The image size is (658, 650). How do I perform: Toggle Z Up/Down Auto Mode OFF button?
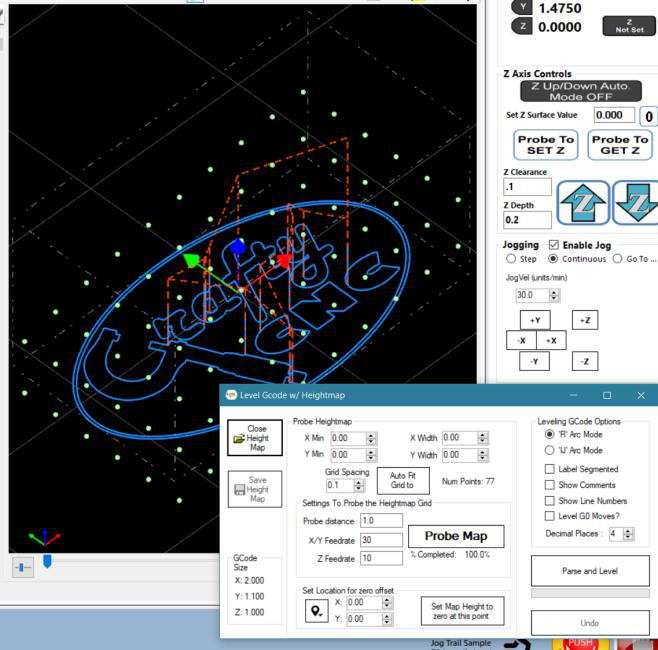[x=581, y=91]
